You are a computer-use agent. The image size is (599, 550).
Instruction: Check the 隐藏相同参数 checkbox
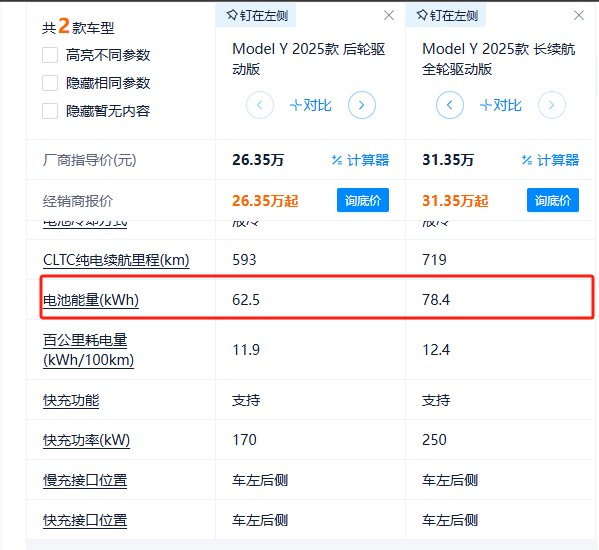[50, 83]
